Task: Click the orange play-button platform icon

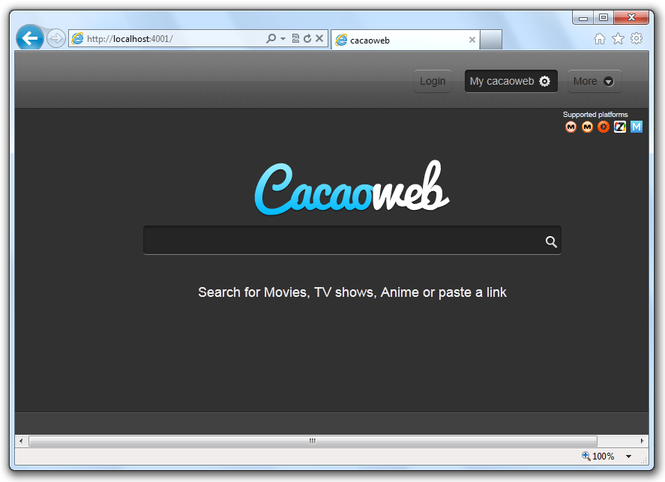Action: pyautogui.click(x=603, y=127)
